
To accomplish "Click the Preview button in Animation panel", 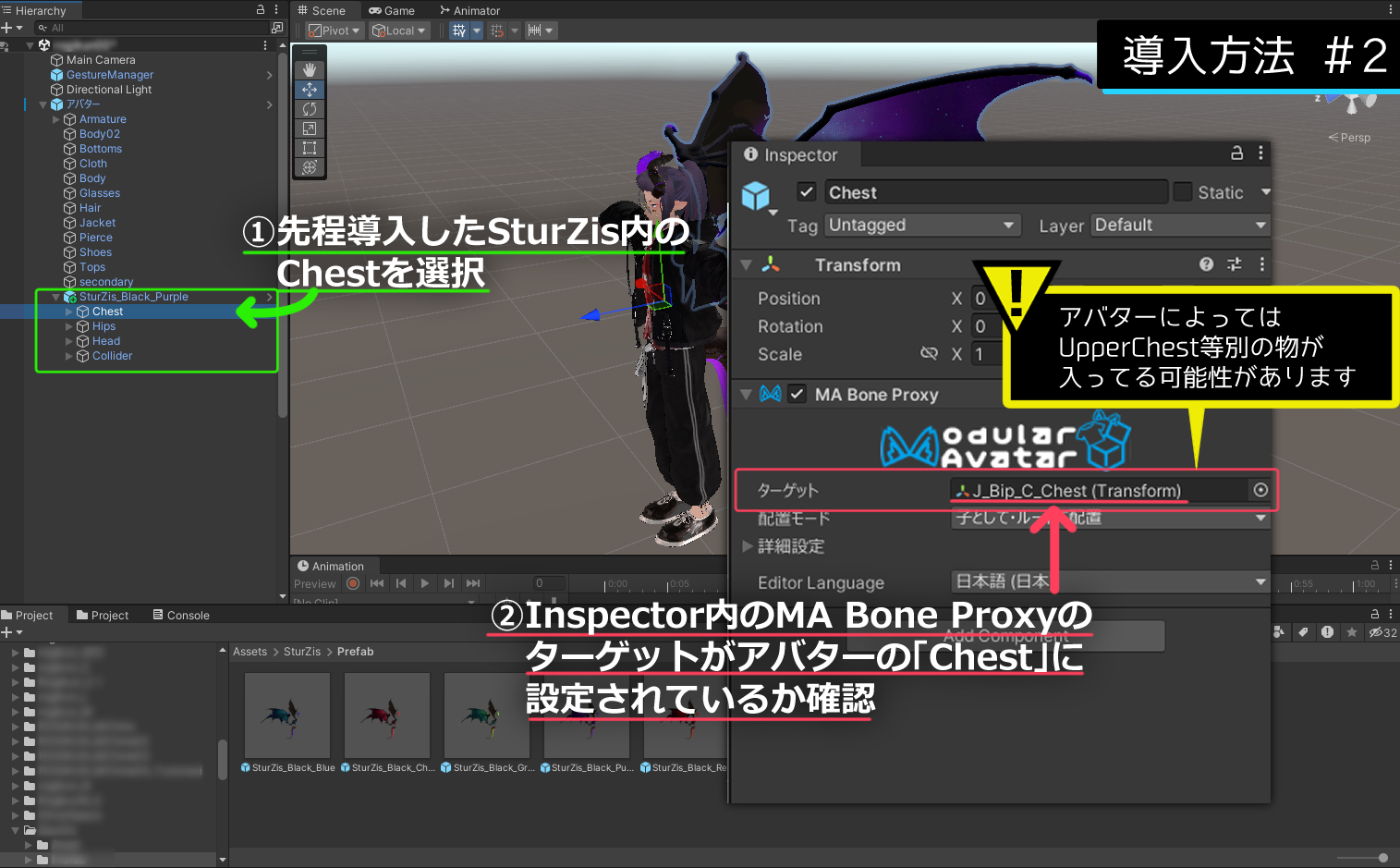I will (x=314, y=583).
